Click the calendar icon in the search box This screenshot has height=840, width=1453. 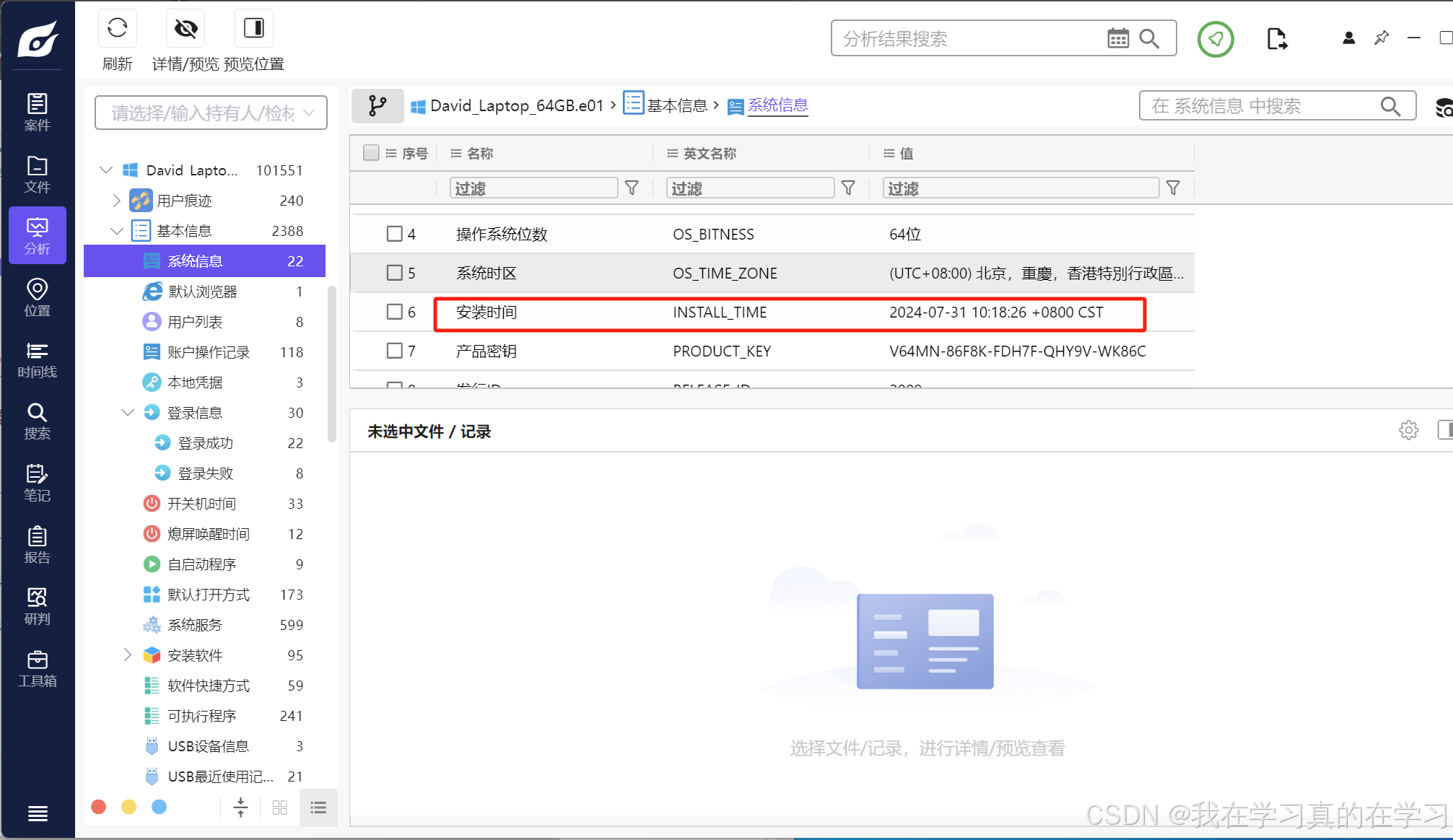[1117, 38]
